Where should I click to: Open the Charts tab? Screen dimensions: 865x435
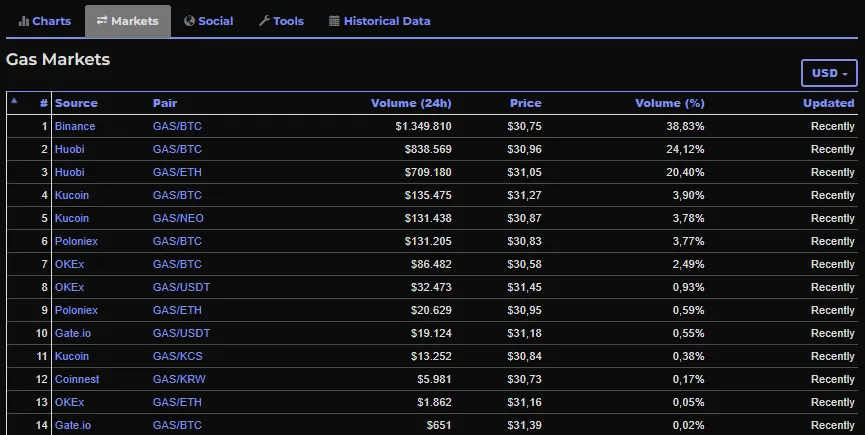click(x=45, y=21)
